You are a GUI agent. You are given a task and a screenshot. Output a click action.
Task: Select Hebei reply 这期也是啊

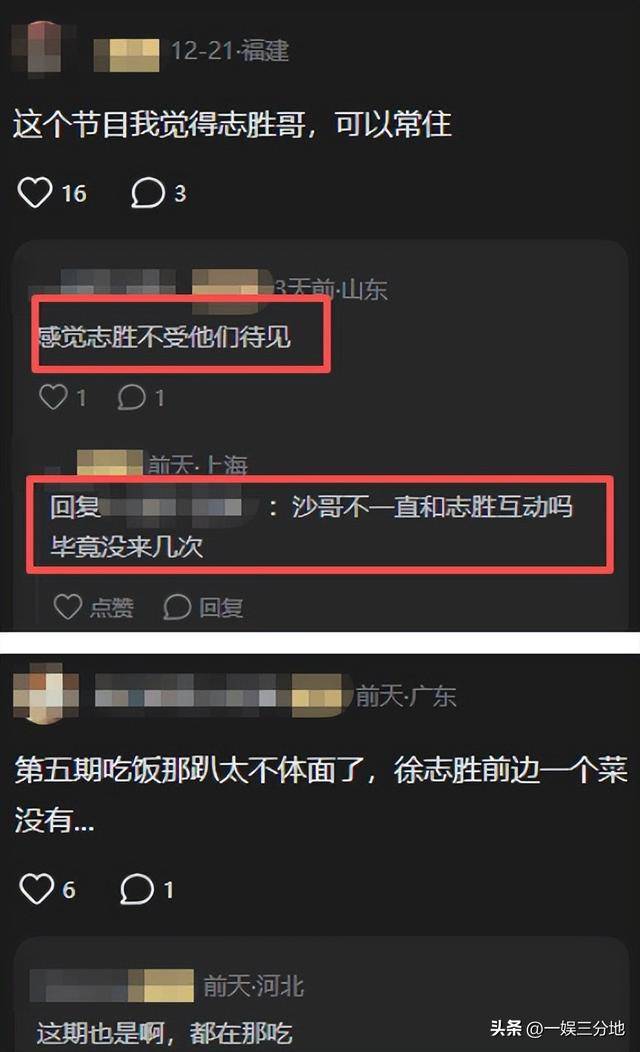pyautogui.click(x=100, y=1033)
